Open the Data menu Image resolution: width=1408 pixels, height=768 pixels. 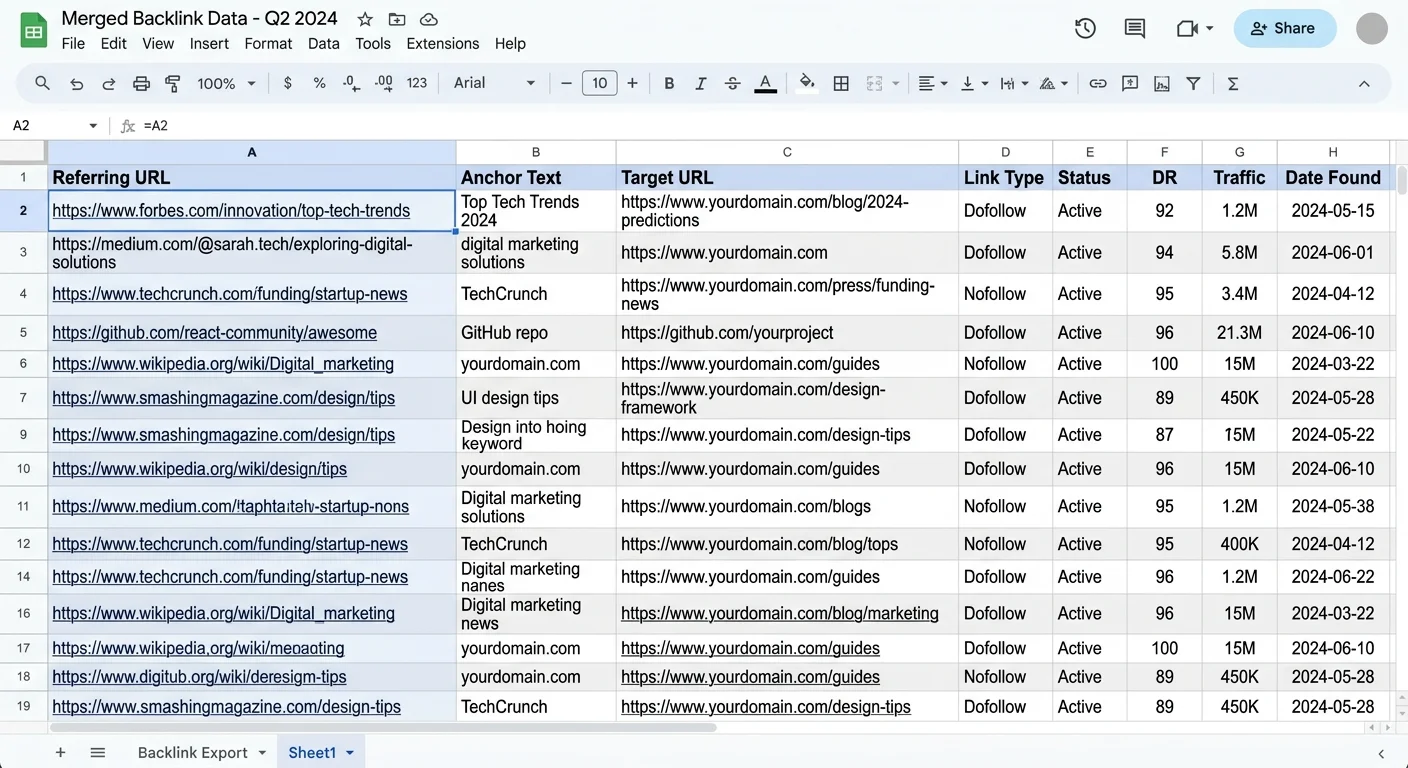tap(324, 44)
